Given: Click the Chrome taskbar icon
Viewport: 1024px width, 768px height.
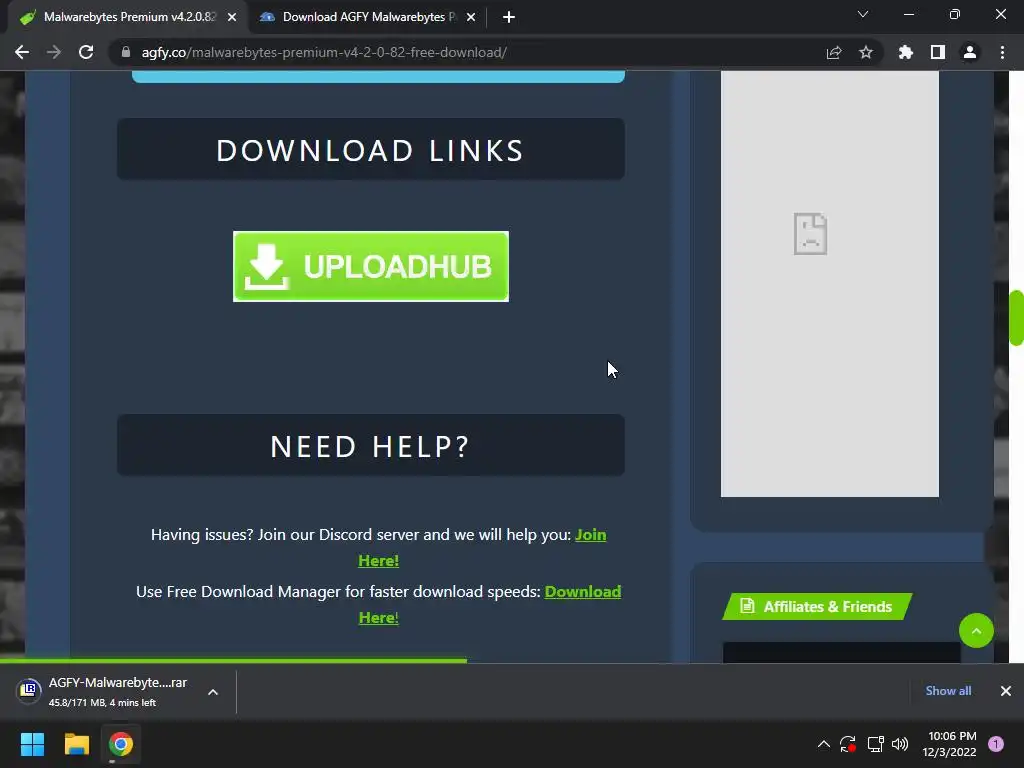Looking at the screenshot, I should click(x=121, y=744).
